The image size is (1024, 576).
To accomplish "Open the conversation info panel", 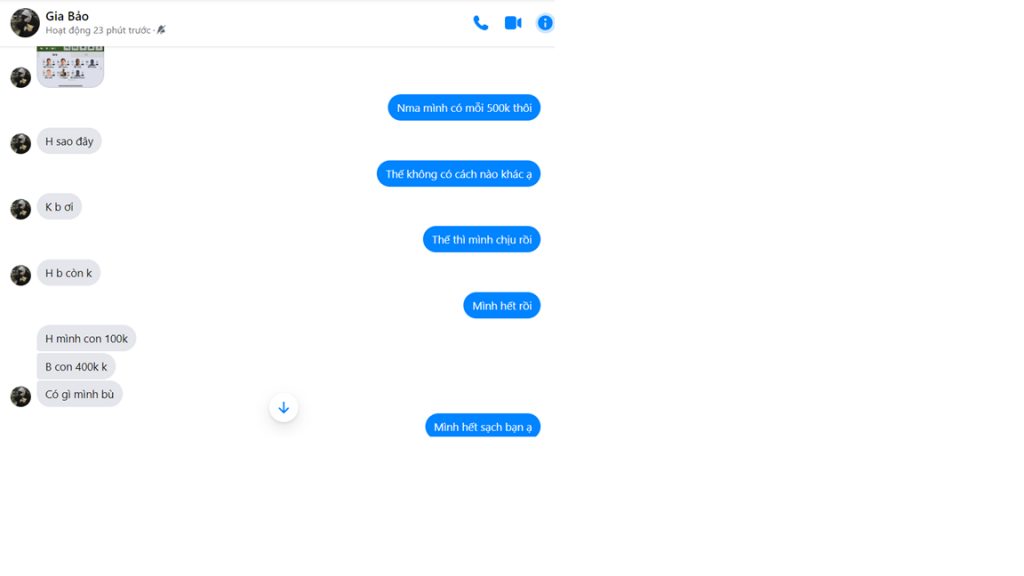I will [545, 23].
